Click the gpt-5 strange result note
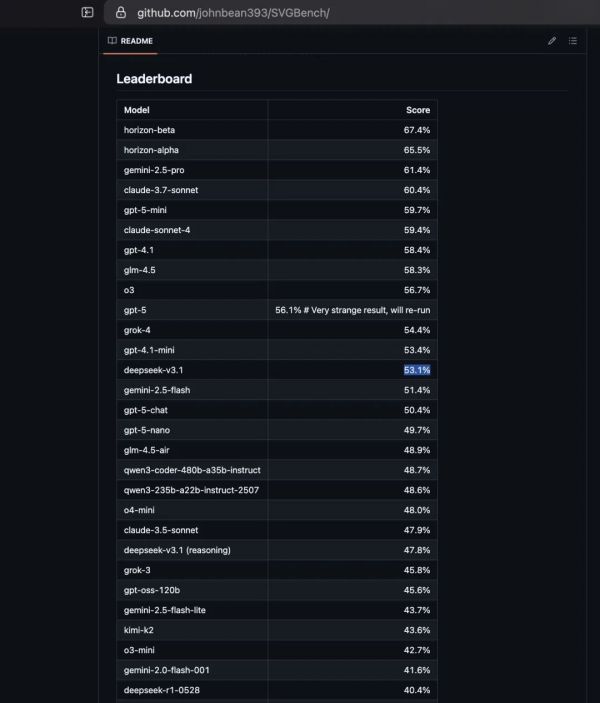 point(353,310)
